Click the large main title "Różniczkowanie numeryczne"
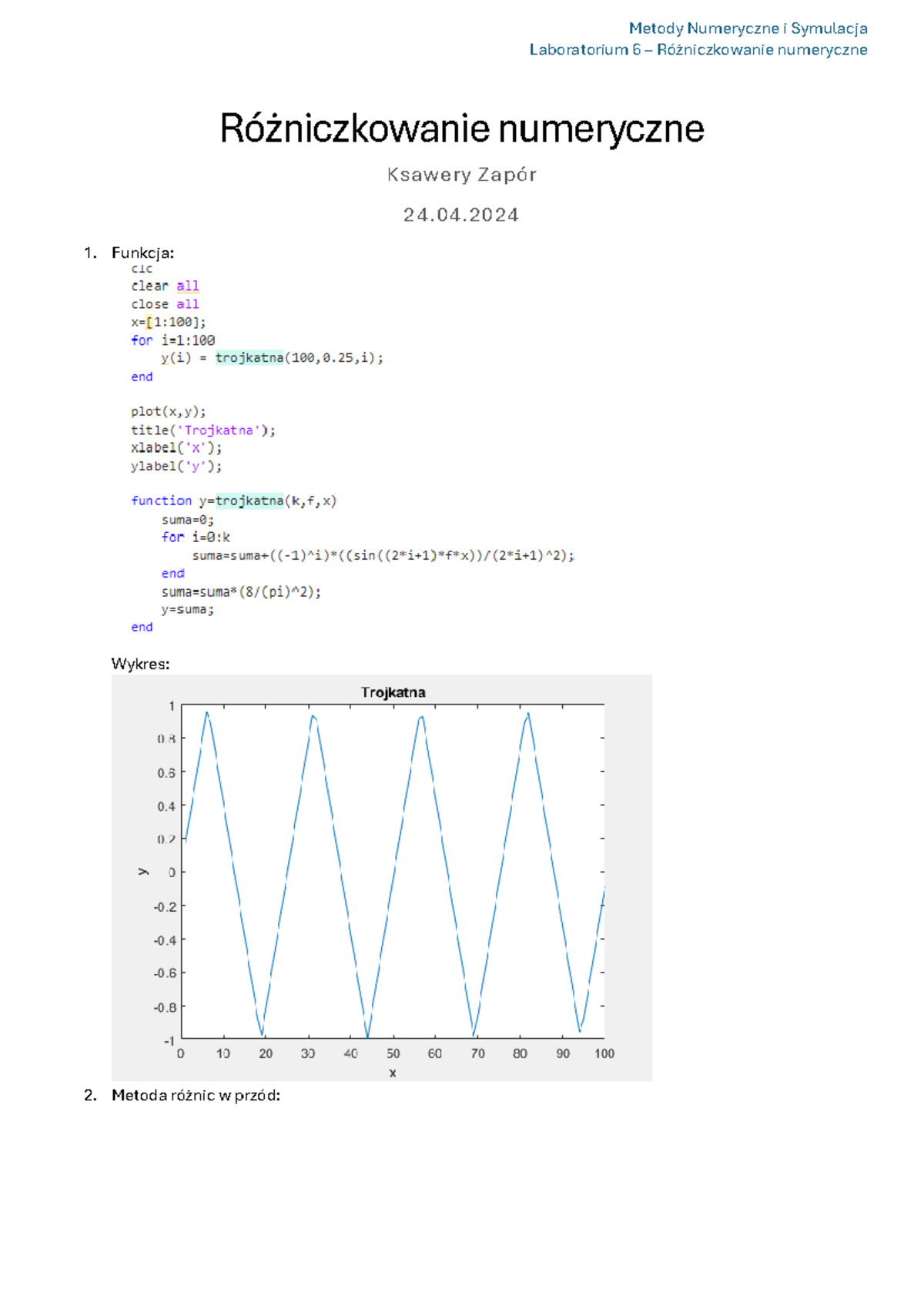This screenshot has height=1306, width=924. [x=462, y=129]
